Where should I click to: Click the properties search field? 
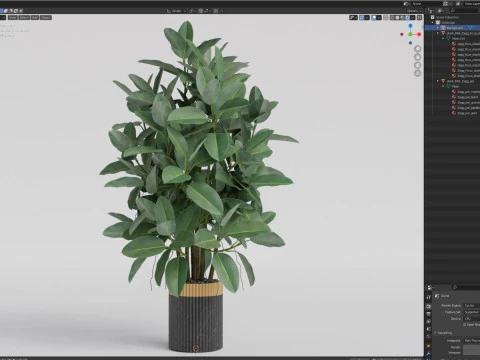pos(466,287)
